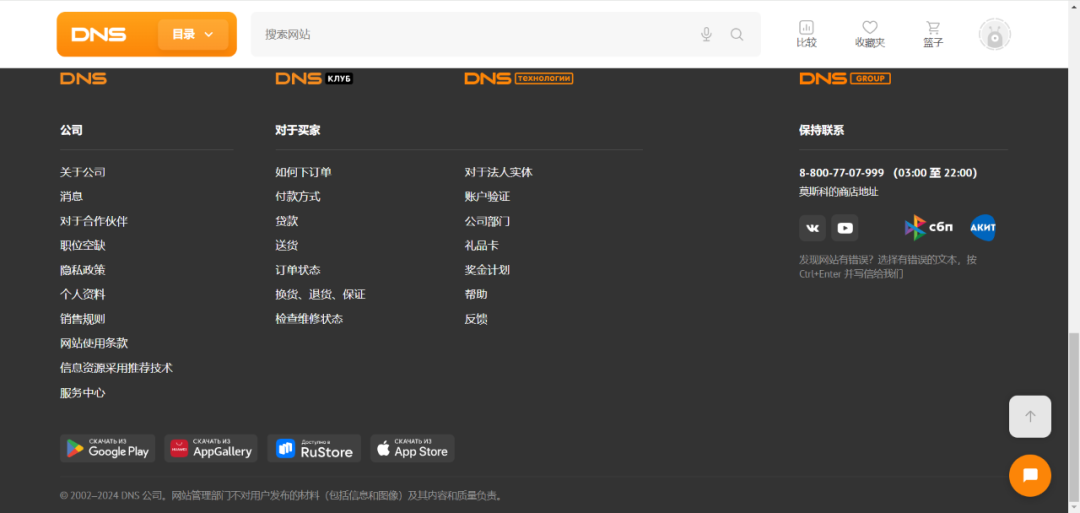Image resolution: width=1080 pixels, height=513 pixels.
Task: Open the 对于法人实体 link
Action: tap(499, 172)
